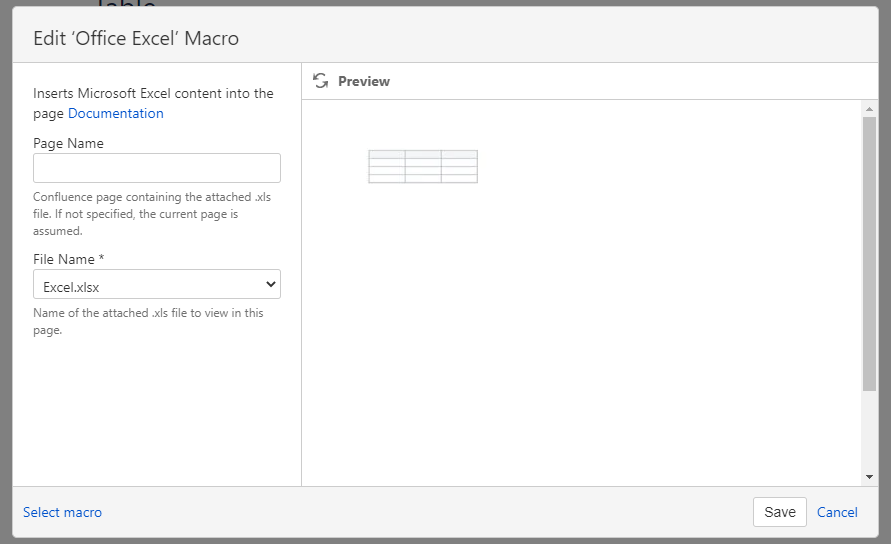Save the Office Excel macro
The width and height of the screenshot is (891, 544).
pyautogui.click(x=780, y=512)
